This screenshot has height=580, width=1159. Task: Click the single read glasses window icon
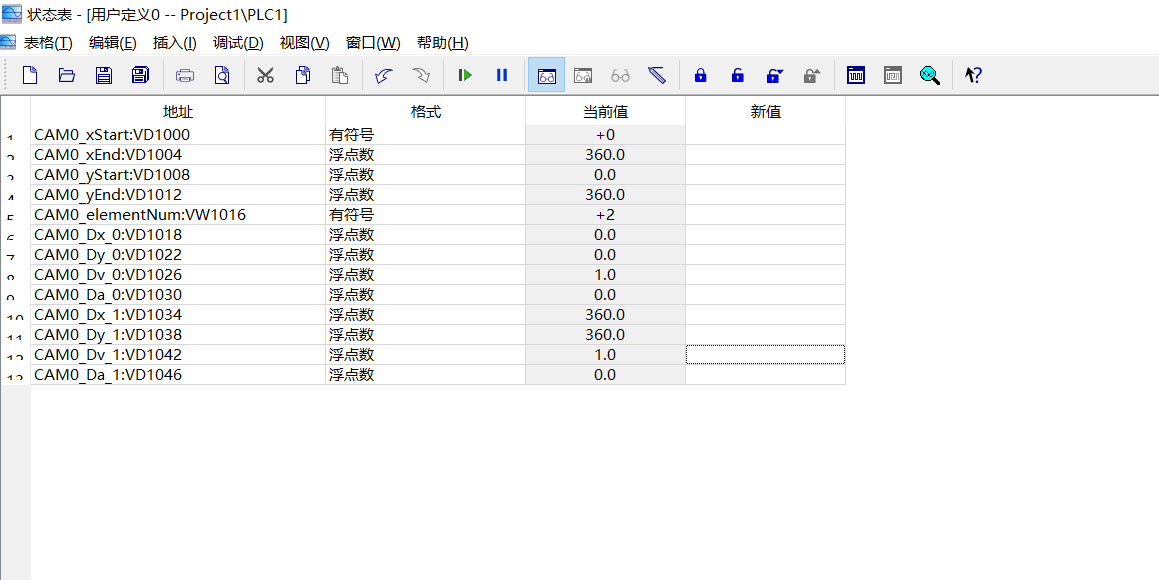click(x=583, y=75)
